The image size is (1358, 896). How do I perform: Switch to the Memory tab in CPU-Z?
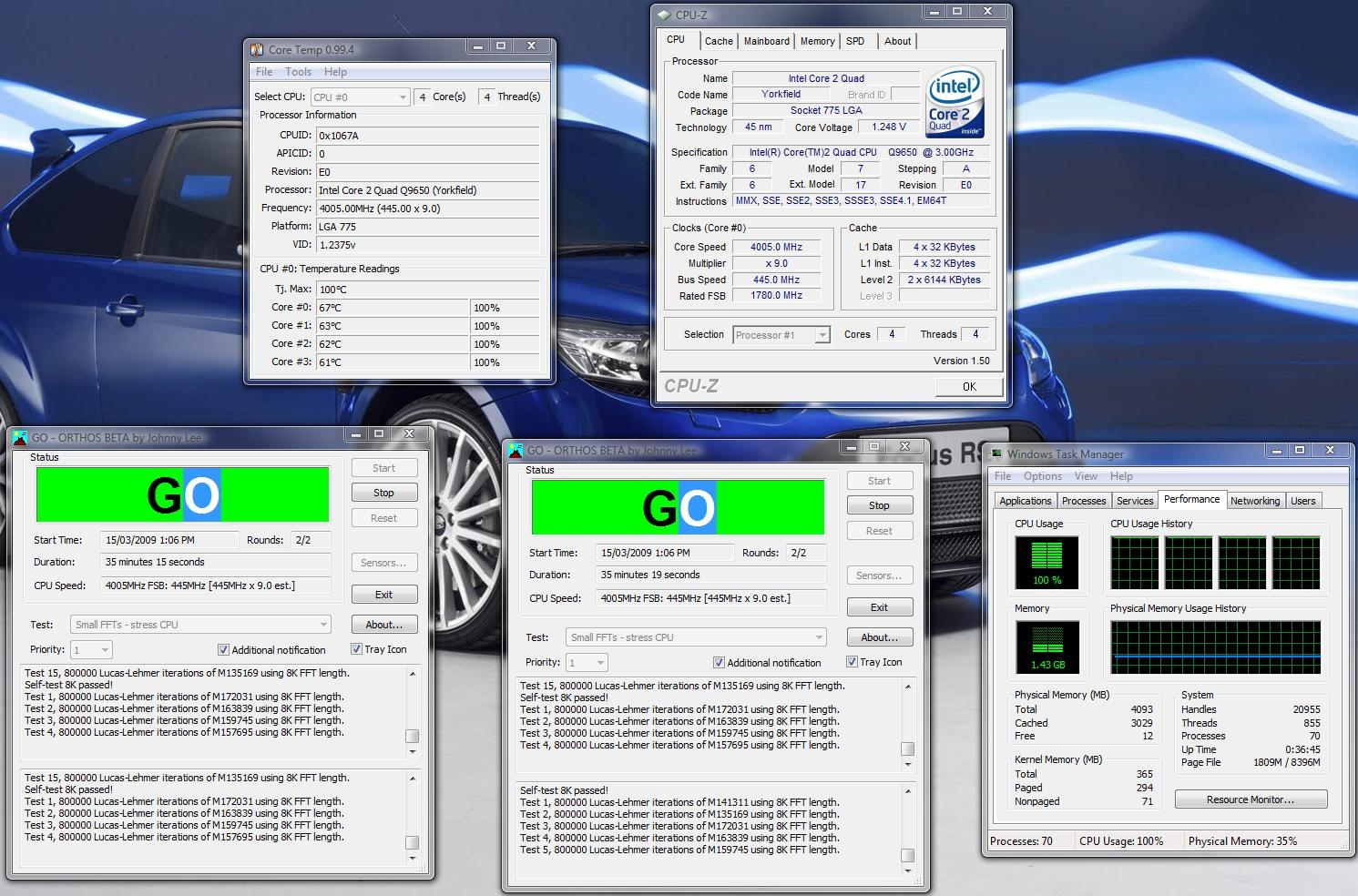pos(817,41)
